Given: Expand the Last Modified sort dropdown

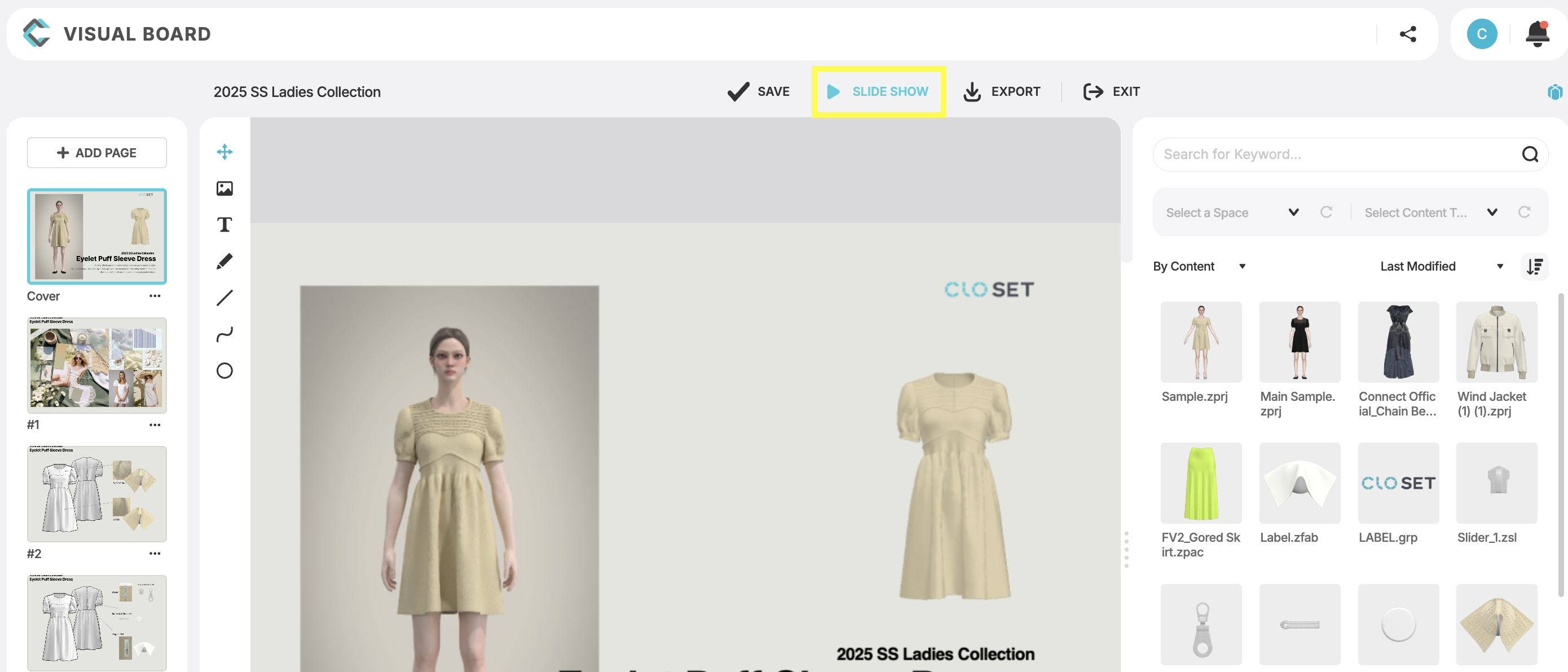Looking at the screenshot, I should point(1442,266).
